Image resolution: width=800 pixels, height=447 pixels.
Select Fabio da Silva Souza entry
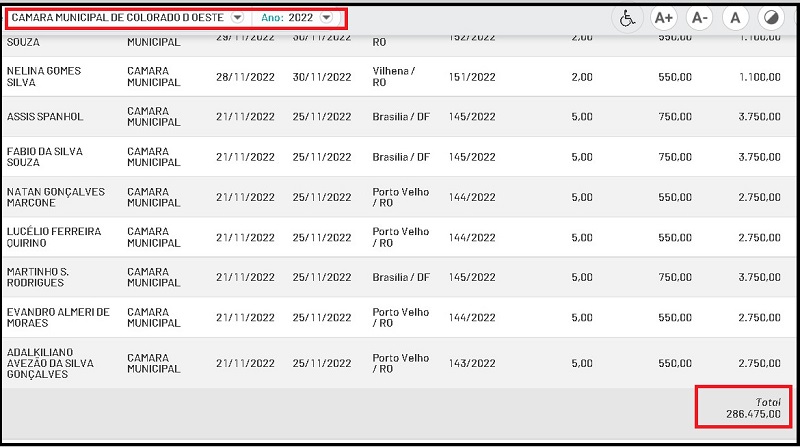click(44, 157)
